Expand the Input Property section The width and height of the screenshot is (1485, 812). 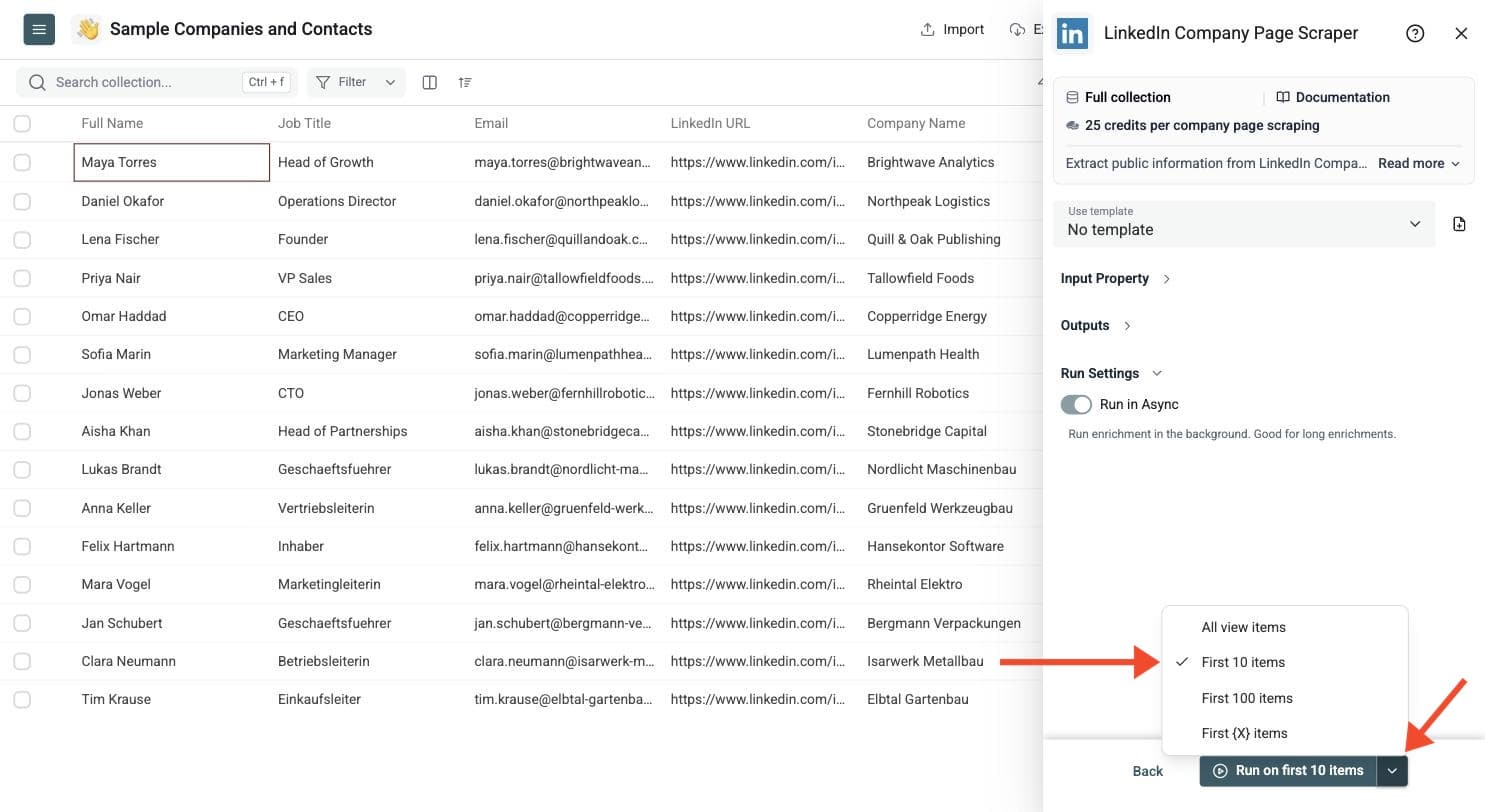1115,278
